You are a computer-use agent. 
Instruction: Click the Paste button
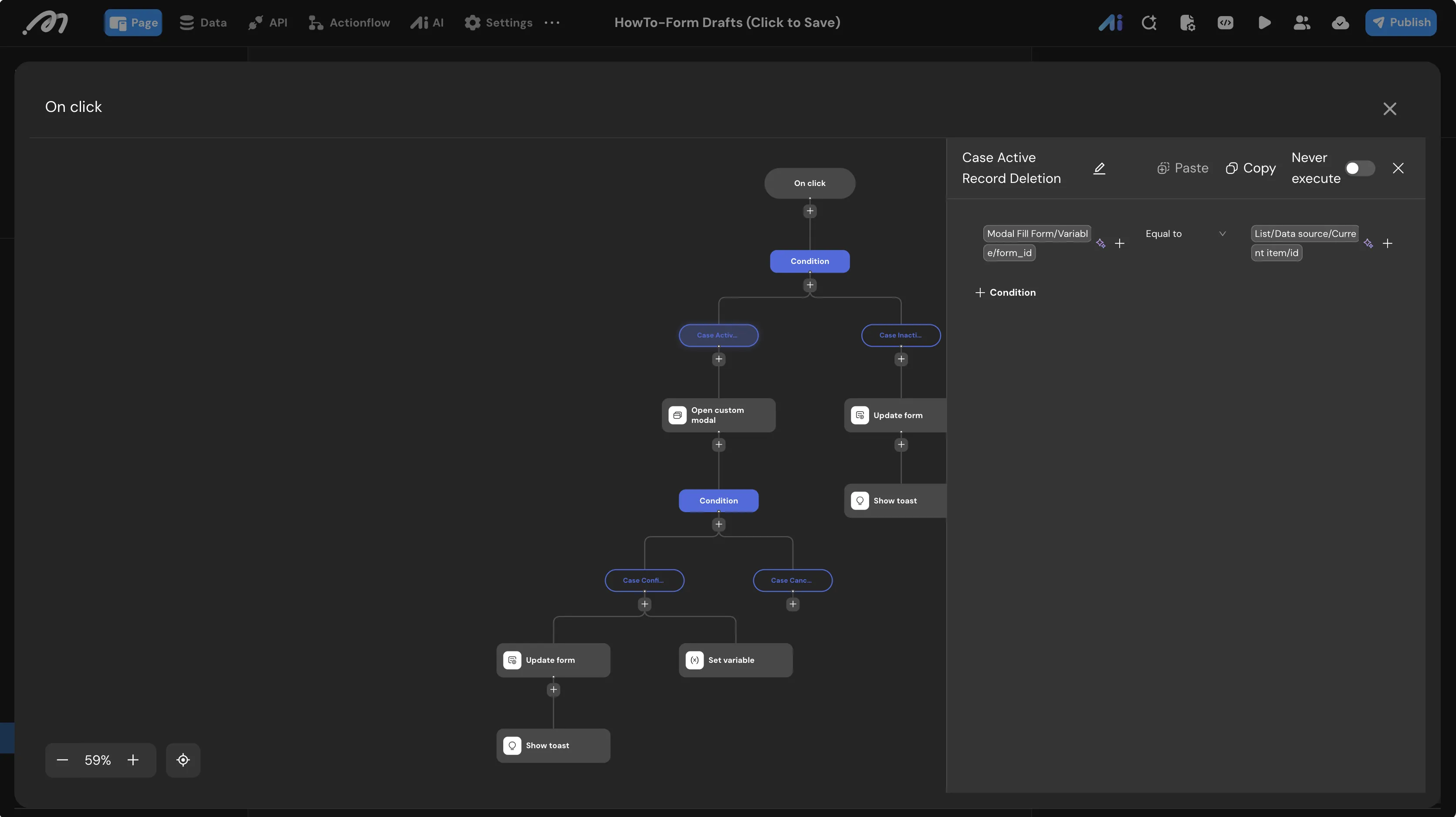1183,169
